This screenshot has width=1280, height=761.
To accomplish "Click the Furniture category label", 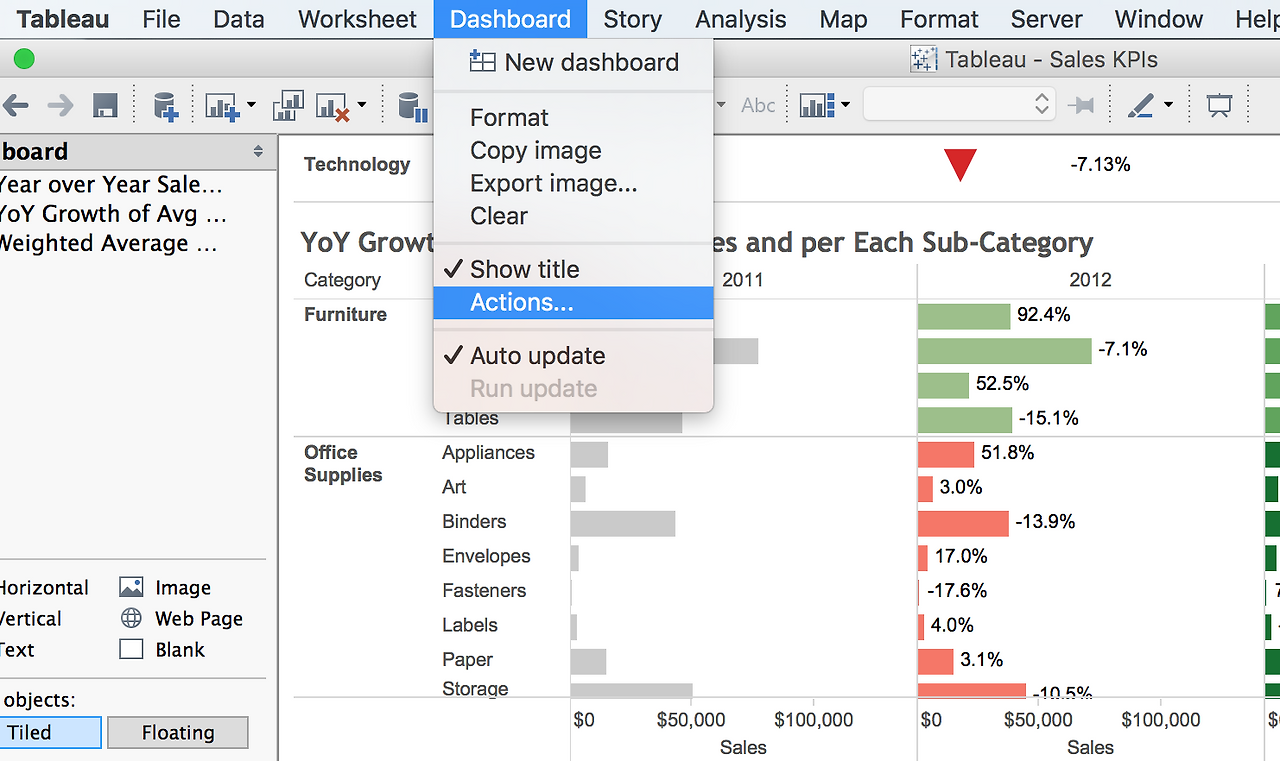I will tap(345, 314).
